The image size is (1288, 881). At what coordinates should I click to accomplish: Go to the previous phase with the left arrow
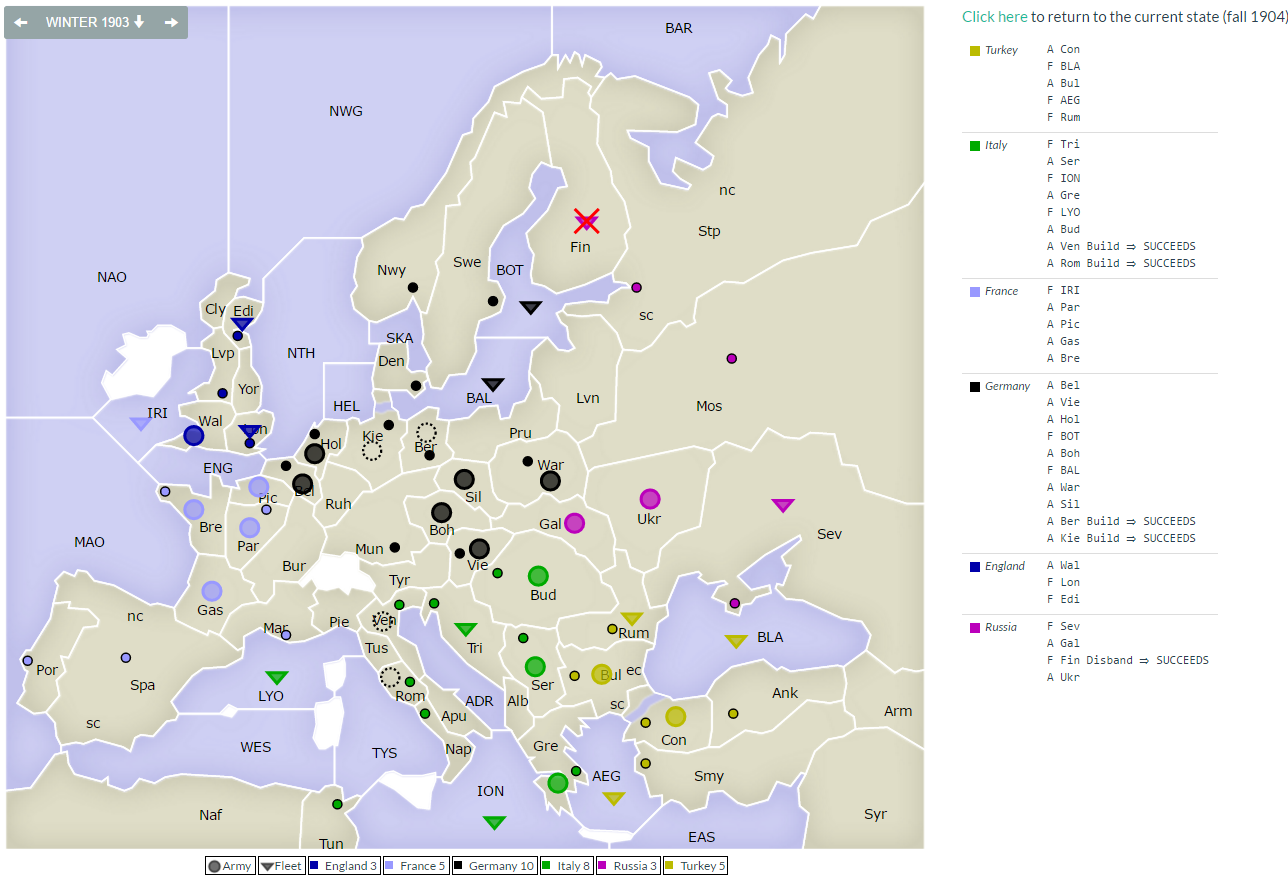(x=20, y=22)
